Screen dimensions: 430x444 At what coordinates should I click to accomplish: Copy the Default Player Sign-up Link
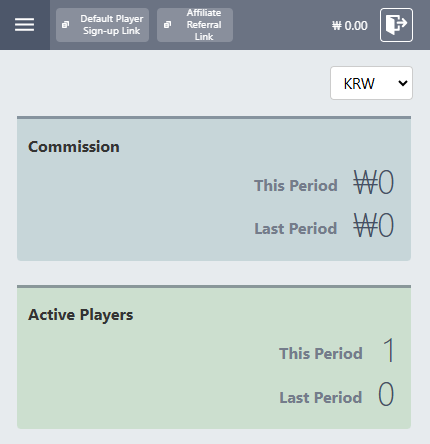pos(102,25)
